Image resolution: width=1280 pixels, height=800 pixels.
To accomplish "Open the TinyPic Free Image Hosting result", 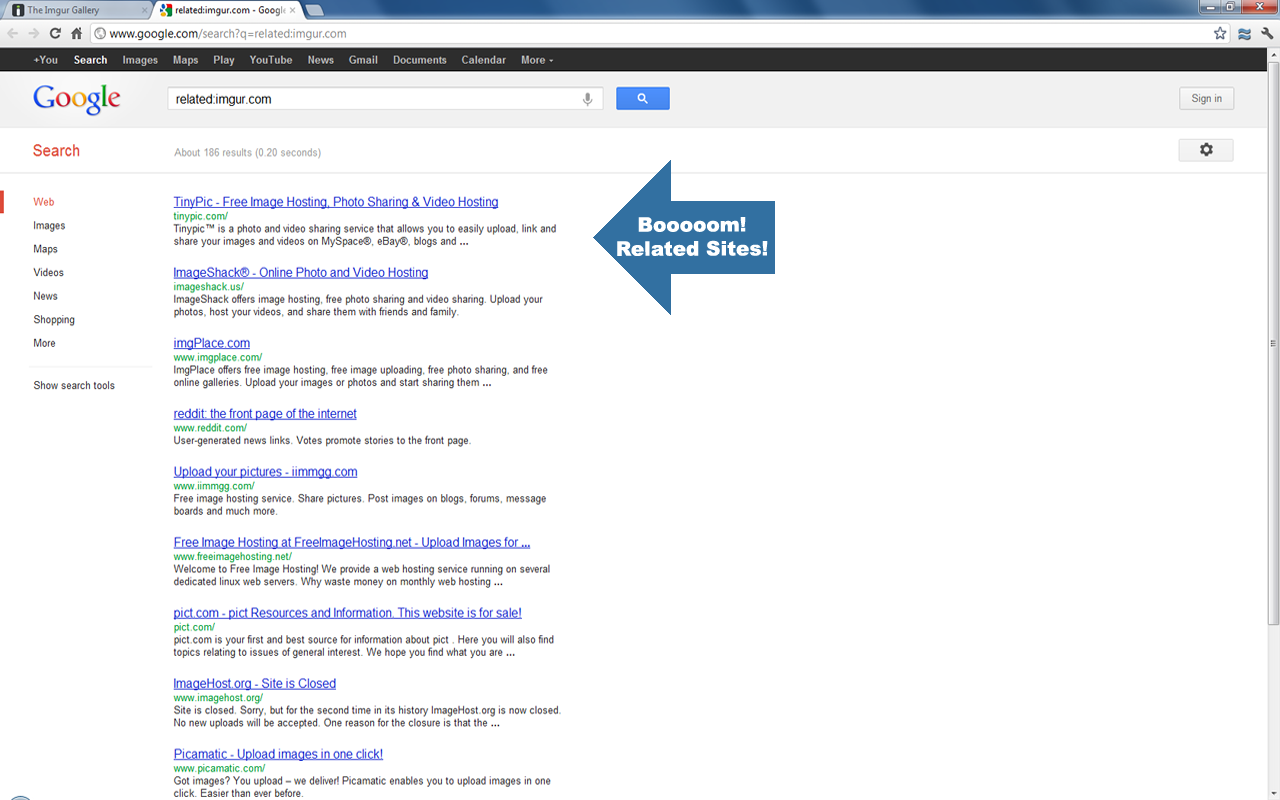I will pos(336,202).
